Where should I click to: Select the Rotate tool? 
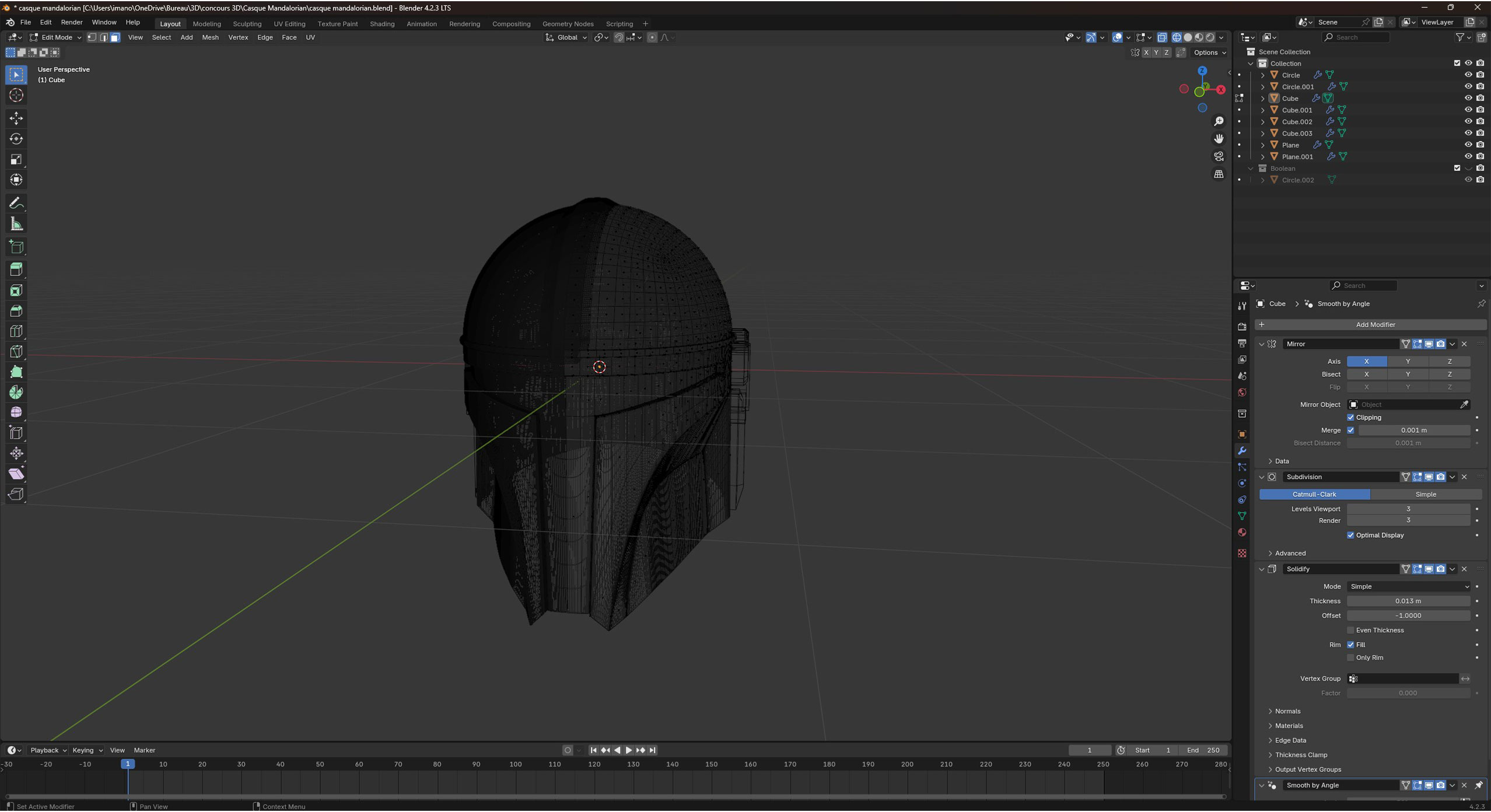tap(16, 139)
